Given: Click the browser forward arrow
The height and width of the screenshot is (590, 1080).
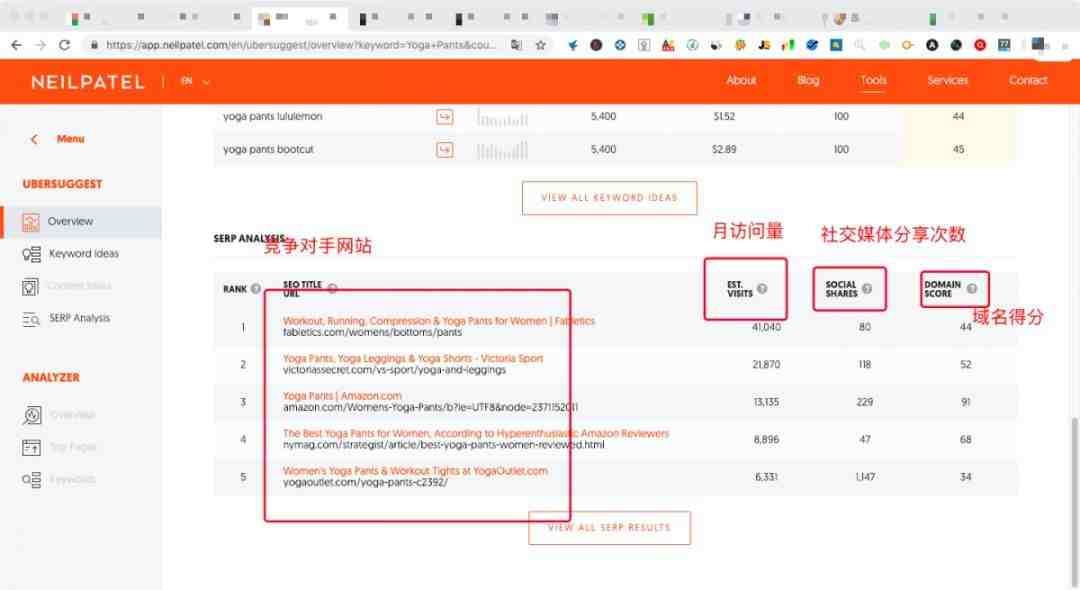Looking at the screenshot, I should [41, 45].
